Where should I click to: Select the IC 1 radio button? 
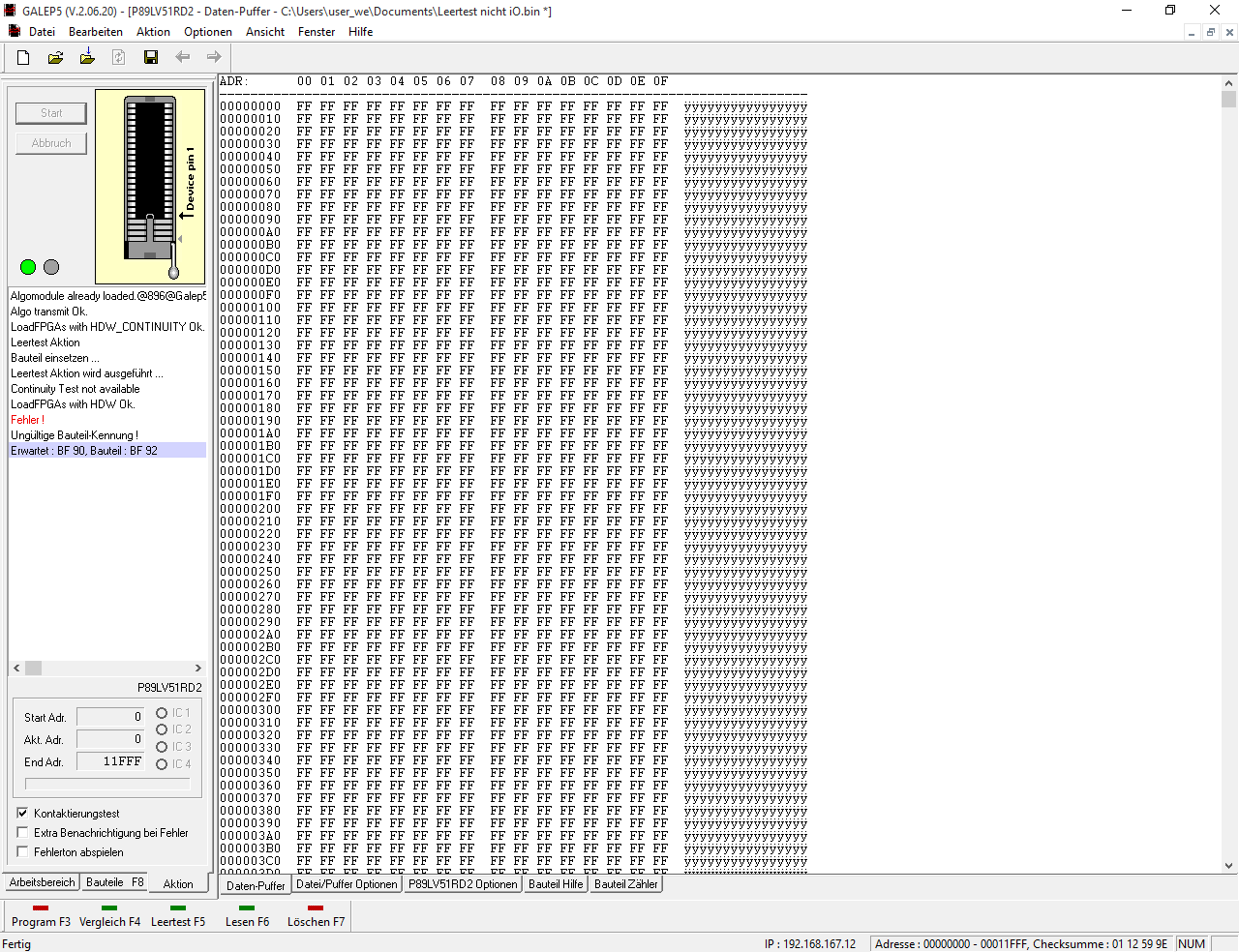162,713
